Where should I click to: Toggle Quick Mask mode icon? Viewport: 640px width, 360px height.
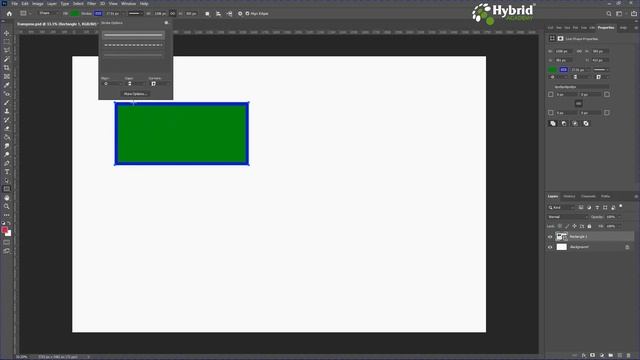(7, 242)
